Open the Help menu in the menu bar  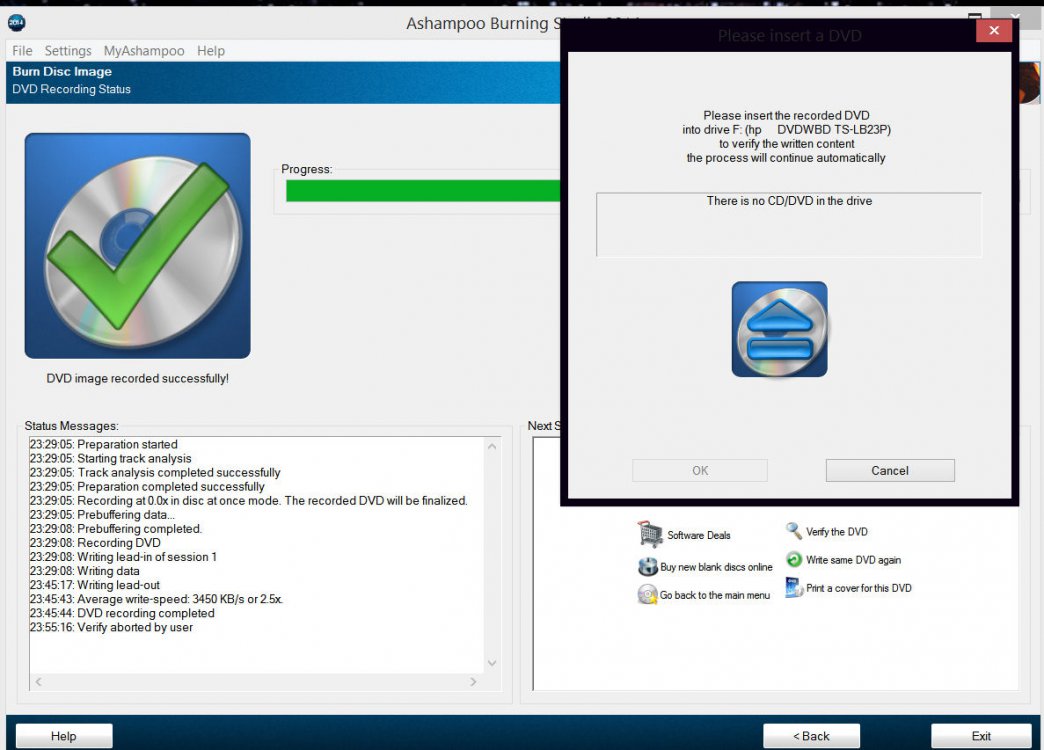(211, 51)
